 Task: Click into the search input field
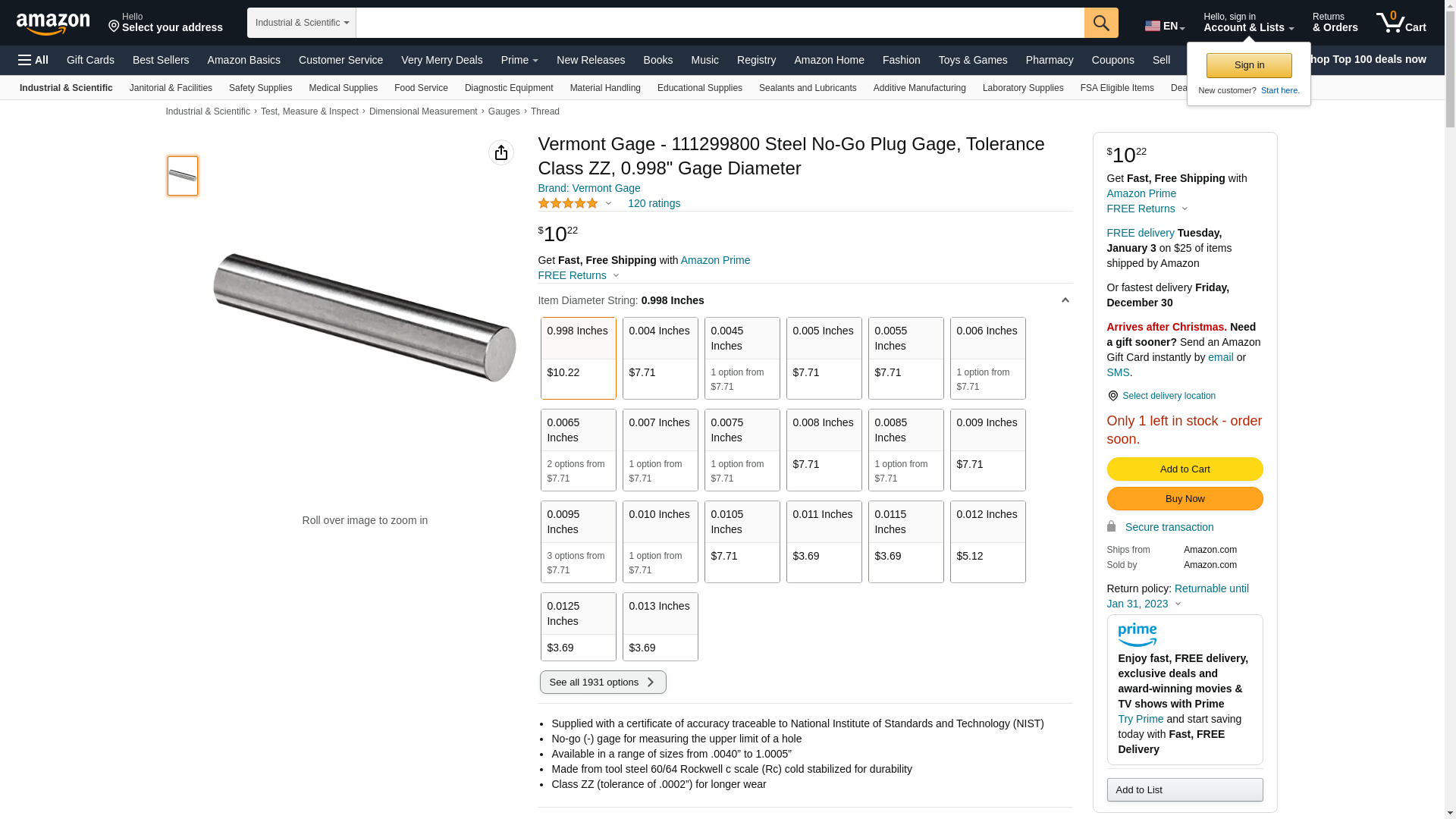point(719,23)
